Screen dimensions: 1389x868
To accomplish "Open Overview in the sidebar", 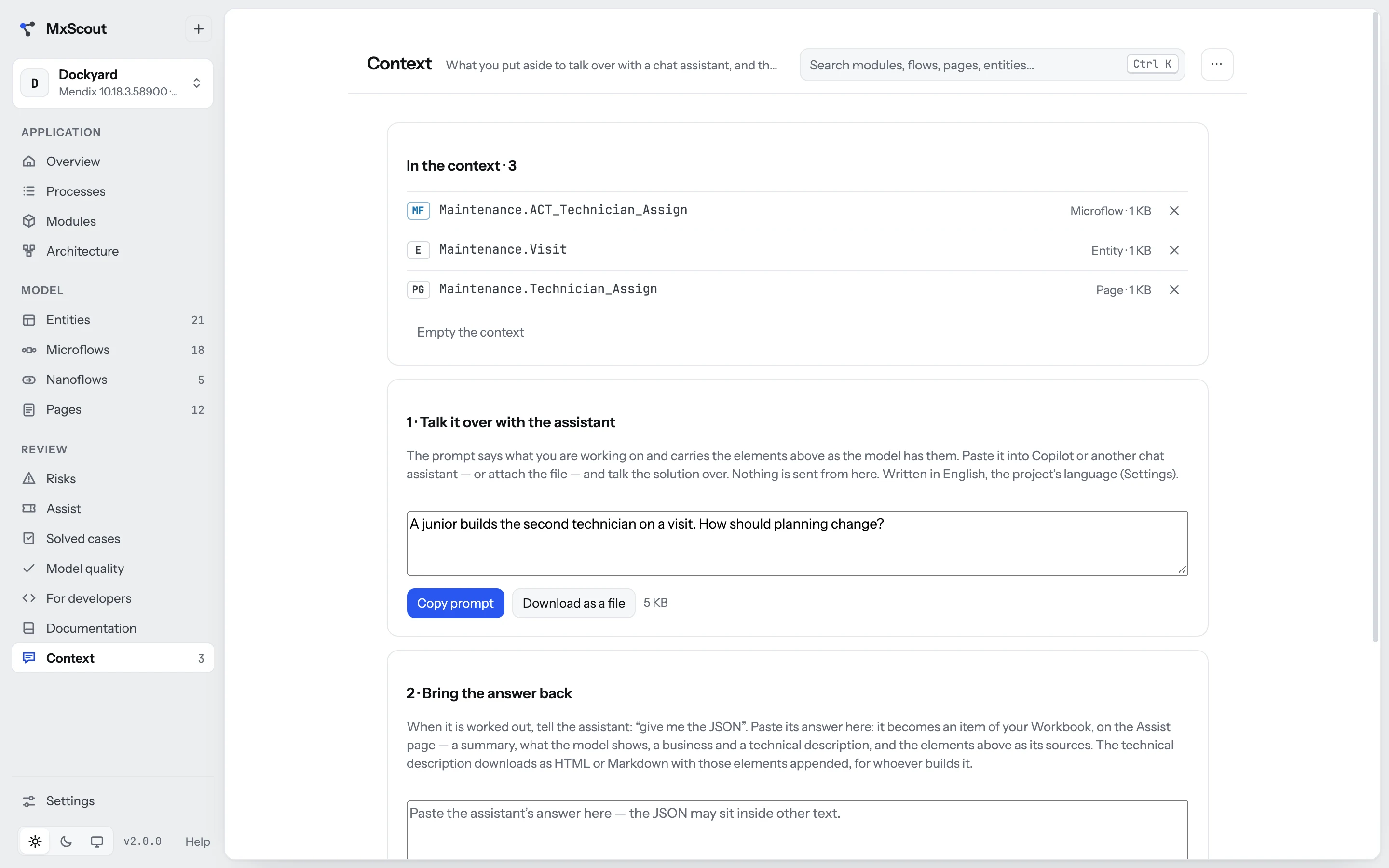I will (x=112, y=162).
